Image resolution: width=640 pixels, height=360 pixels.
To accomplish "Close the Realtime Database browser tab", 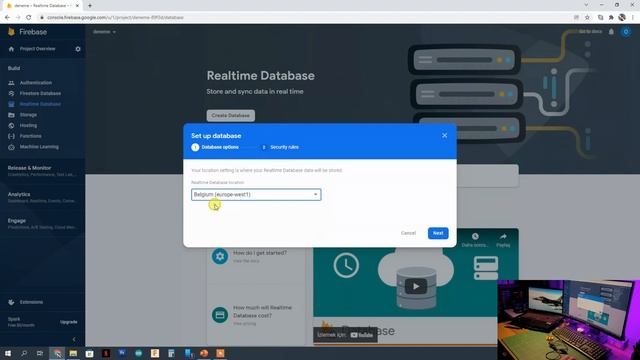I will point(77,6).
